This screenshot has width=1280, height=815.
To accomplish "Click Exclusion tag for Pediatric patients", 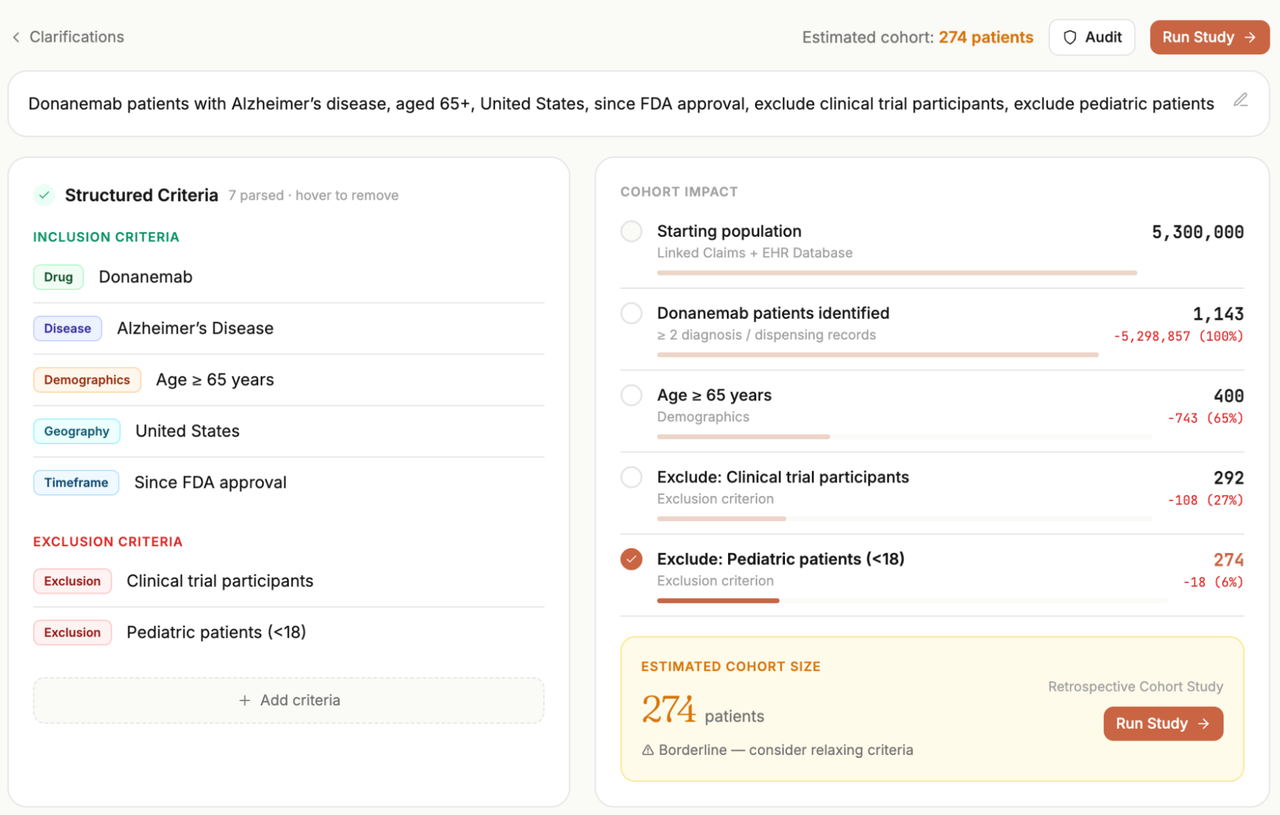I will tap(72, 632).
